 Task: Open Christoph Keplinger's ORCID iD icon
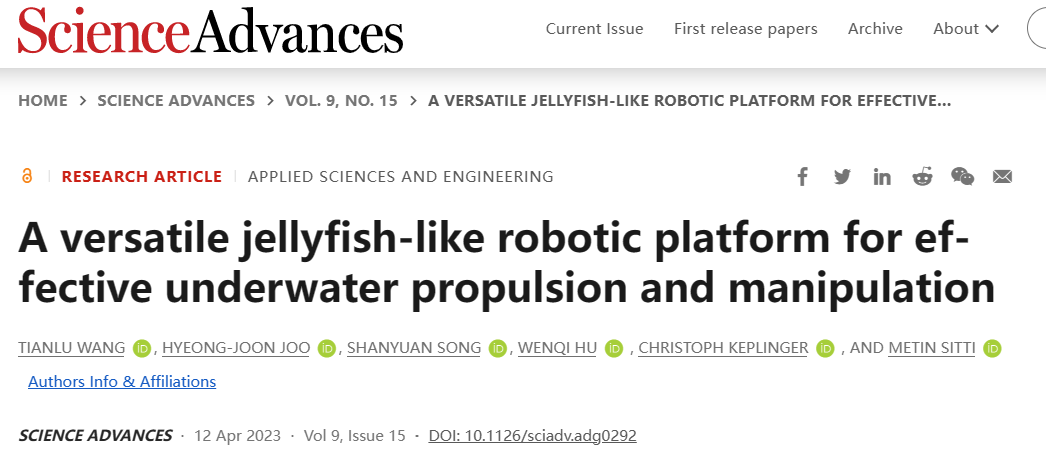click(826, 348)
